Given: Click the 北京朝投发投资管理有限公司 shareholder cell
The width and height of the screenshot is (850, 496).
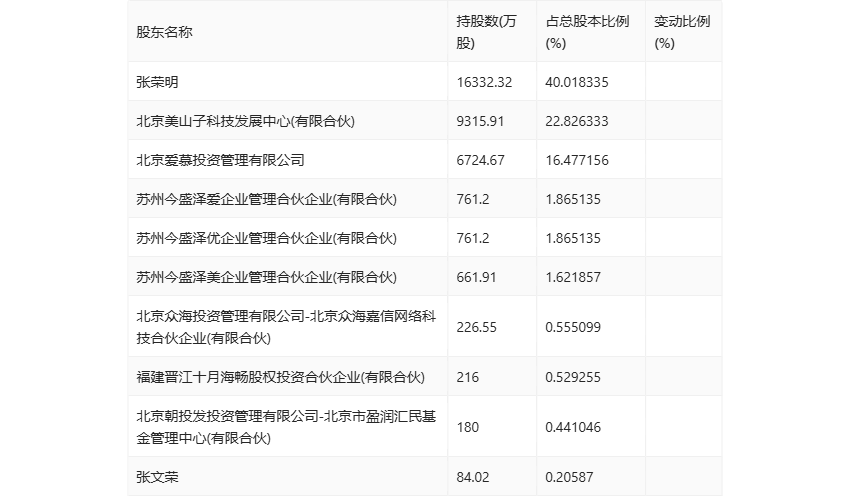Looking at the screenshot, I should tap(286, 427).
